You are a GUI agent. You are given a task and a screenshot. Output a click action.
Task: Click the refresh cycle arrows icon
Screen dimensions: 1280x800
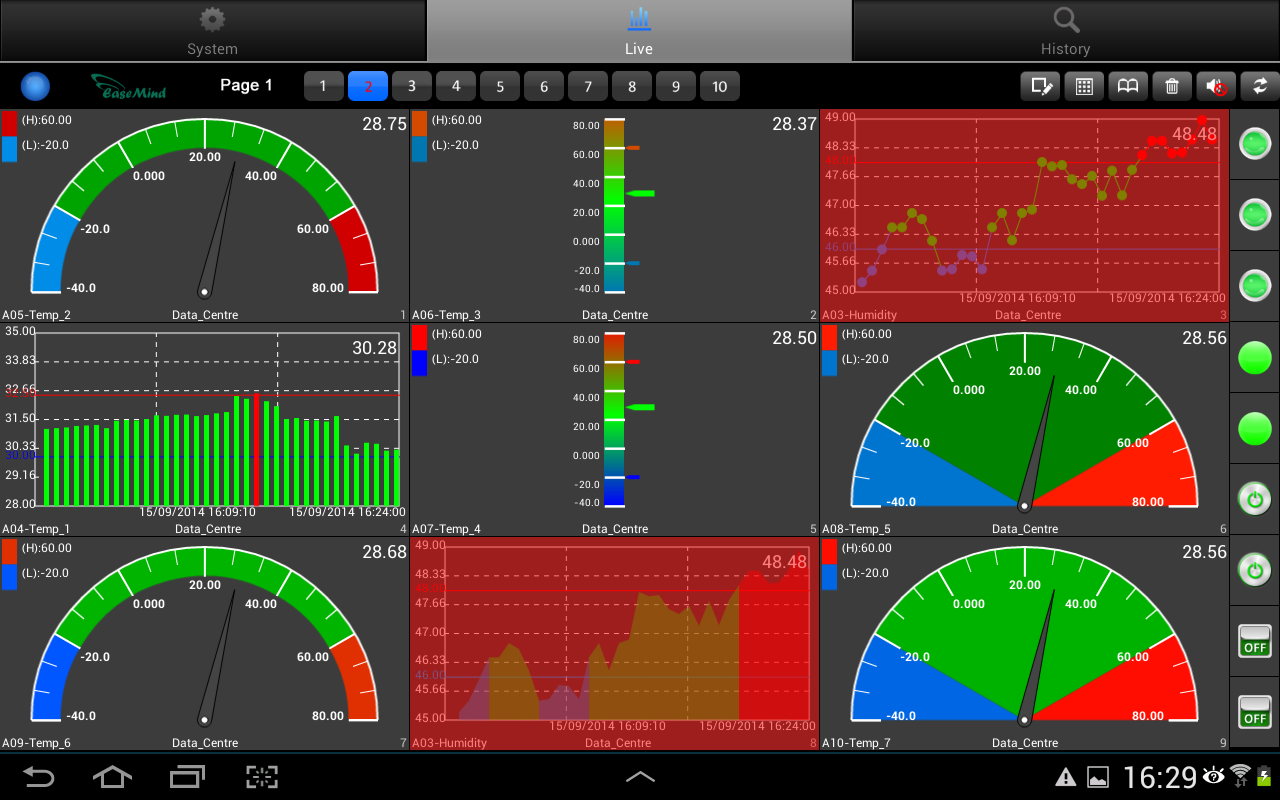(x=1260, y=86)
